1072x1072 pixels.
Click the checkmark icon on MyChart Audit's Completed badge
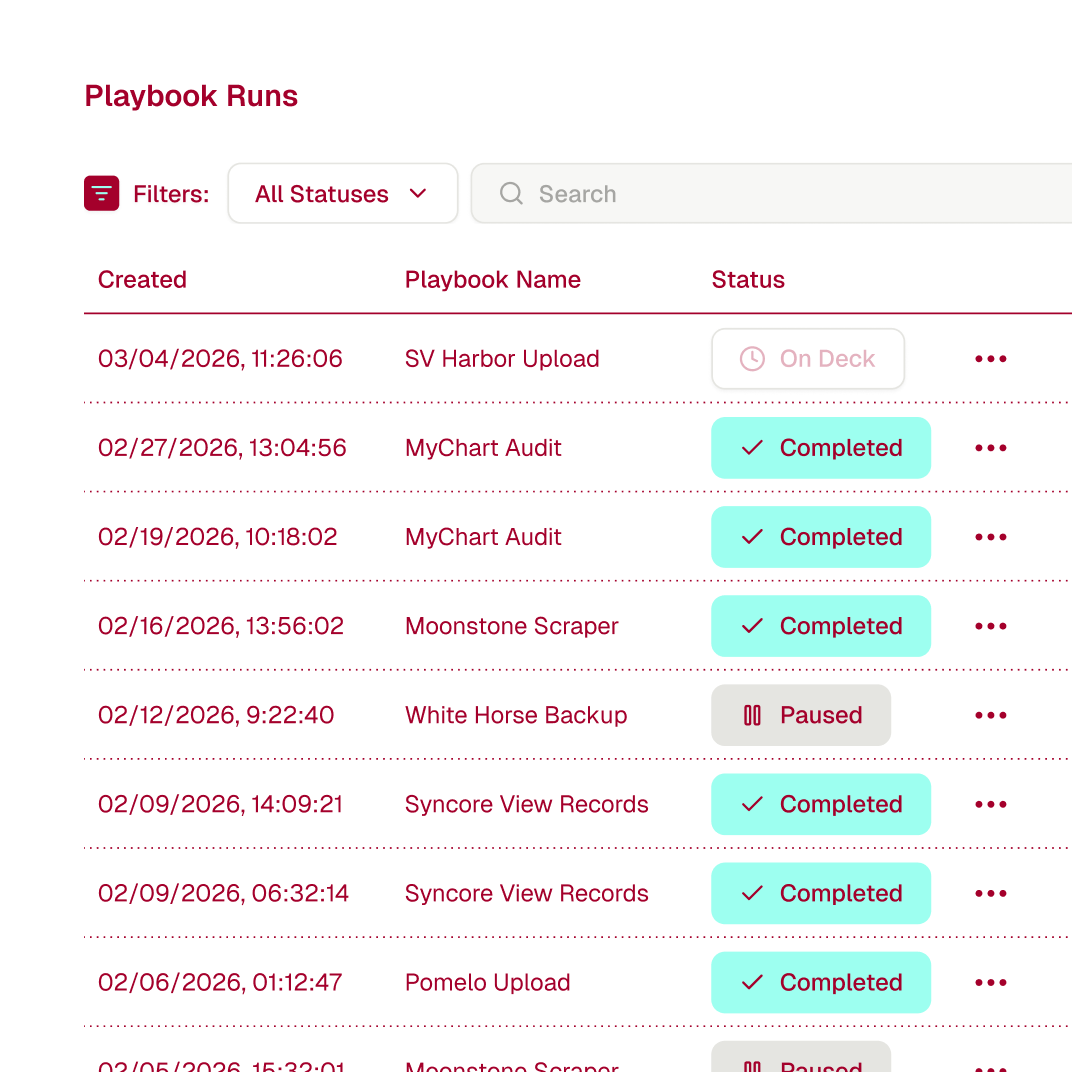point(751,448)
